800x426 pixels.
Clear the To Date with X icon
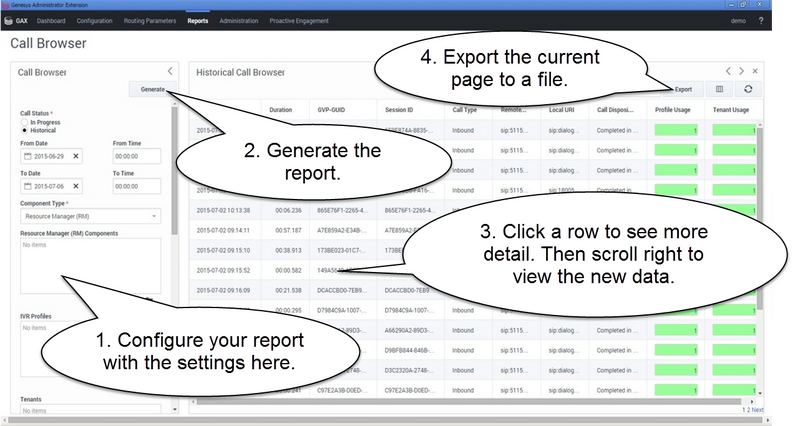(76, 186)
